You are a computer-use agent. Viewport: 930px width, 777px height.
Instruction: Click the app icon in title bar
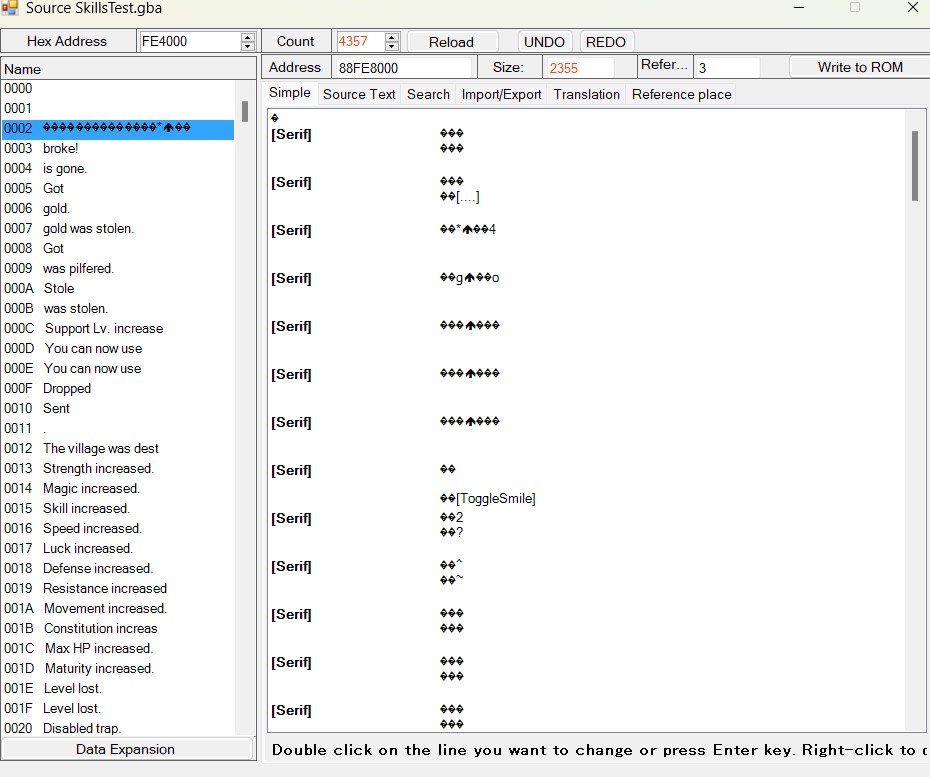tap(9, 8)
